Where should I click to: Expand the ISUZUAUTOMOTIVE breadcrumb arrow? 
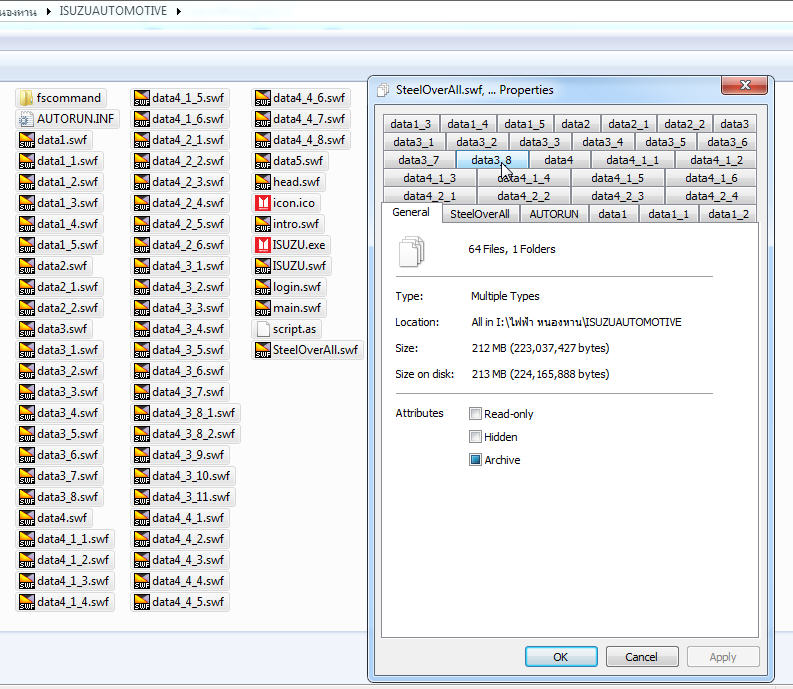click(x=179, y=11)
